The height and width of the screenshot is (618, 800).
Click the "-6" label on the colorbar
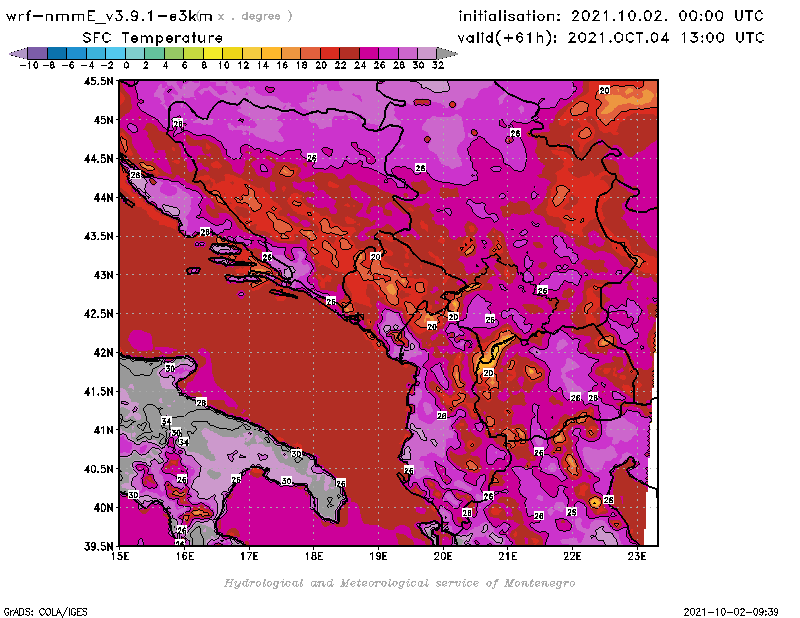pos(68,65)
